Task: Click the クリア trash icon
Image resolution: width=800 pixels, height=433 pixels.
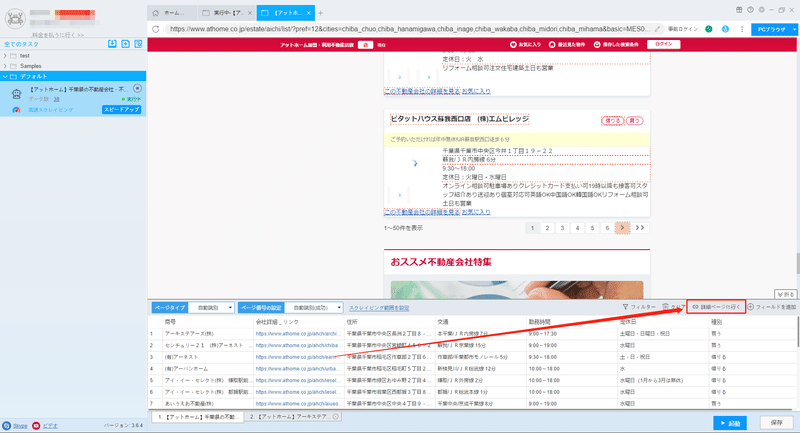Action: click(x=665, y=307)
